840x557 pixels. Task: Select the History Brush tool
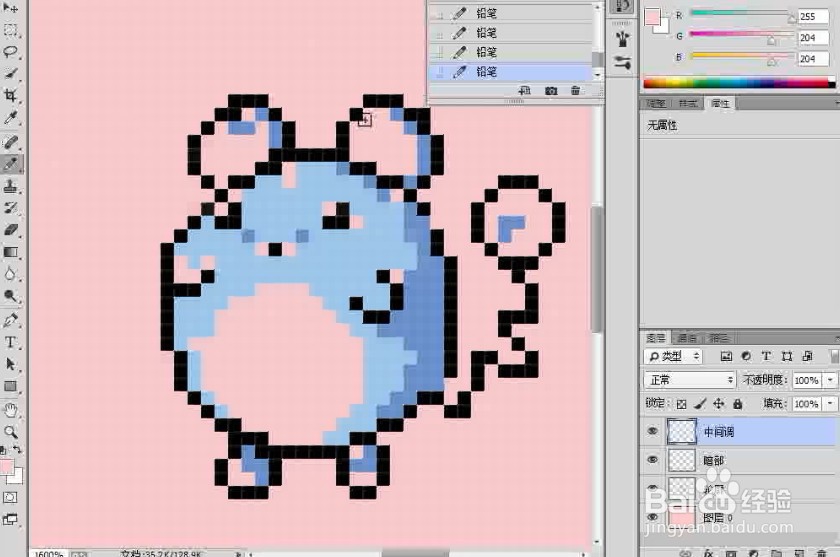11,208
